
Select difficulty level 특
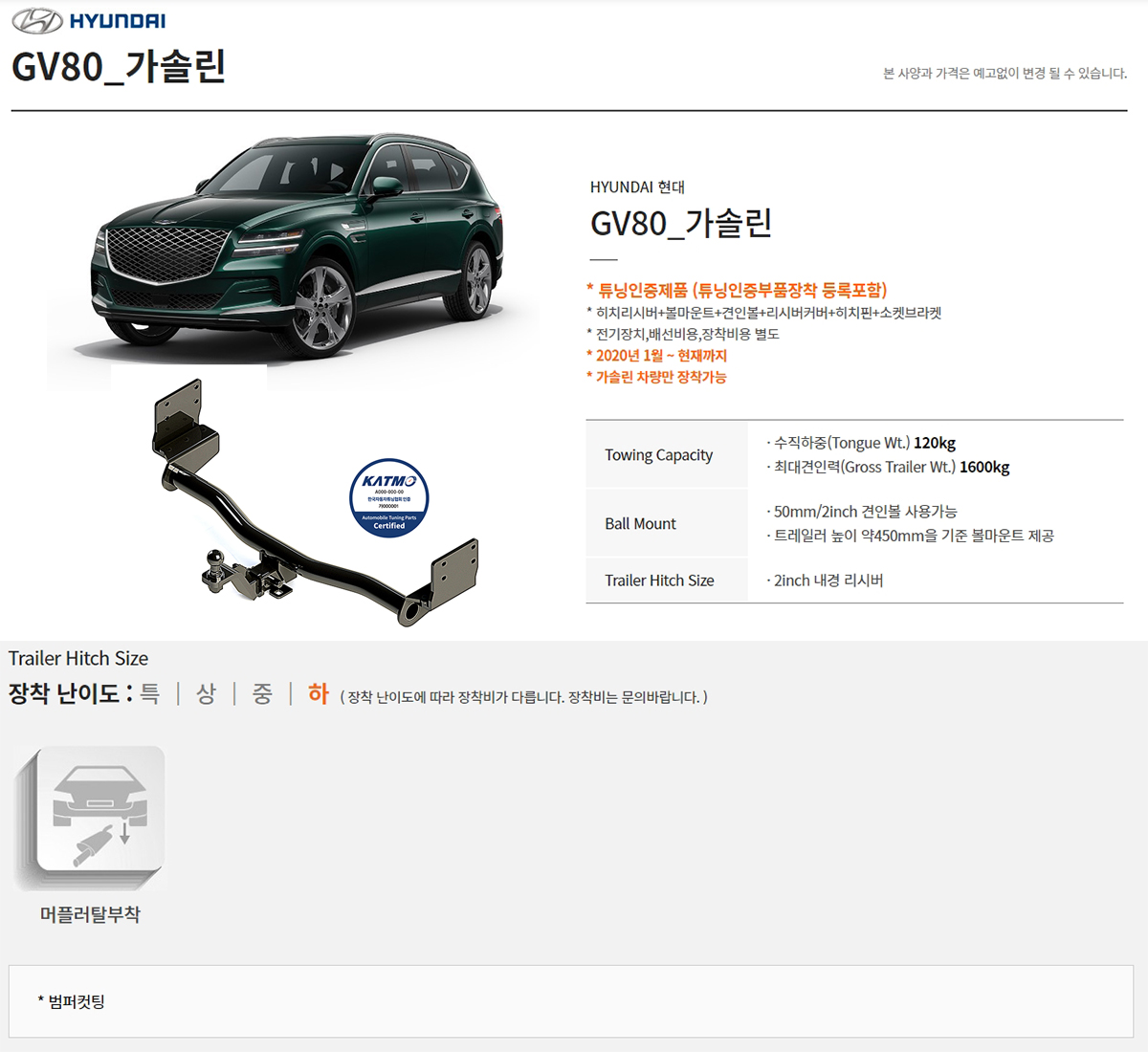[x=150, y=693]
